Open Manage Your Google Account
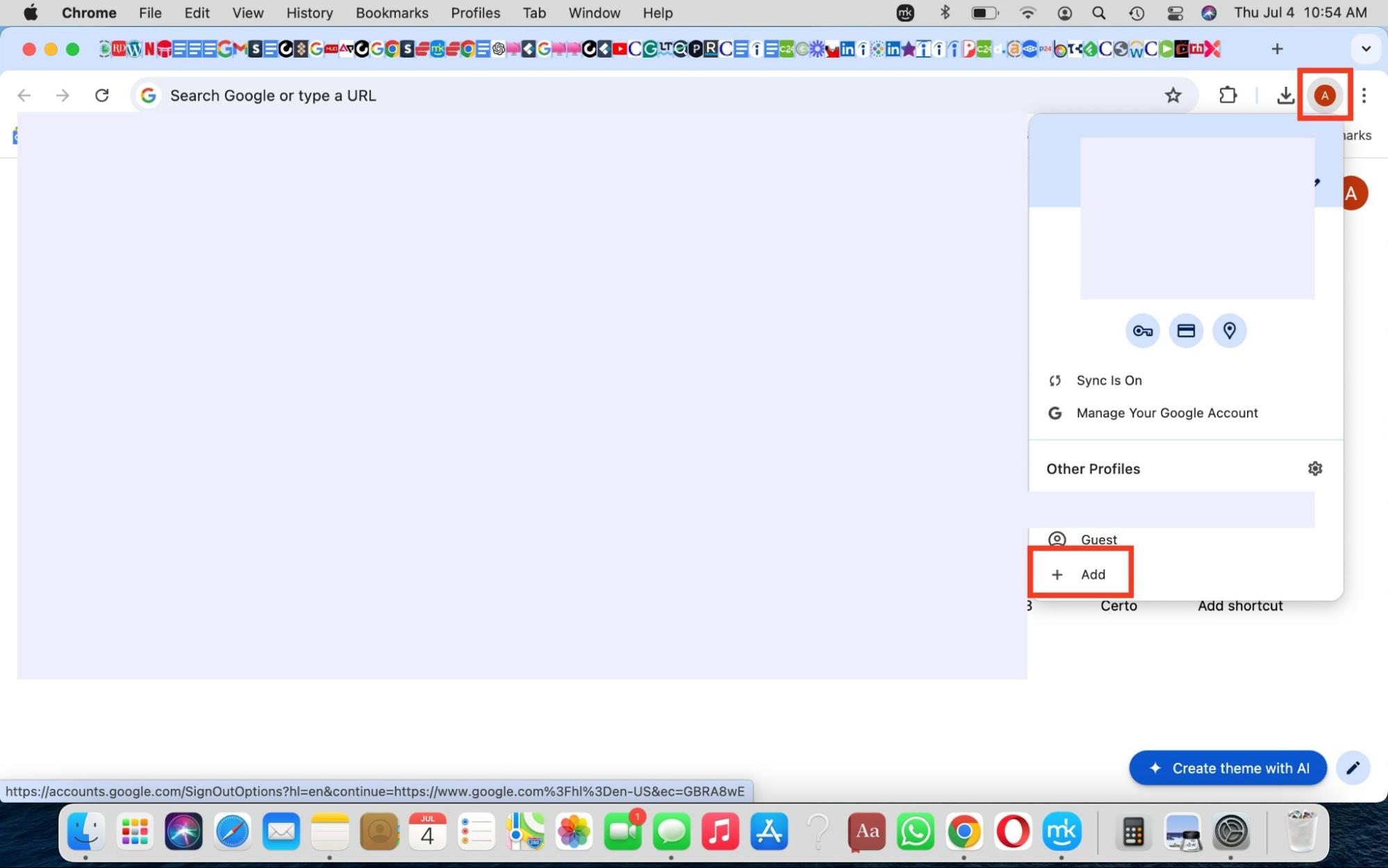 pos(1167,412)
